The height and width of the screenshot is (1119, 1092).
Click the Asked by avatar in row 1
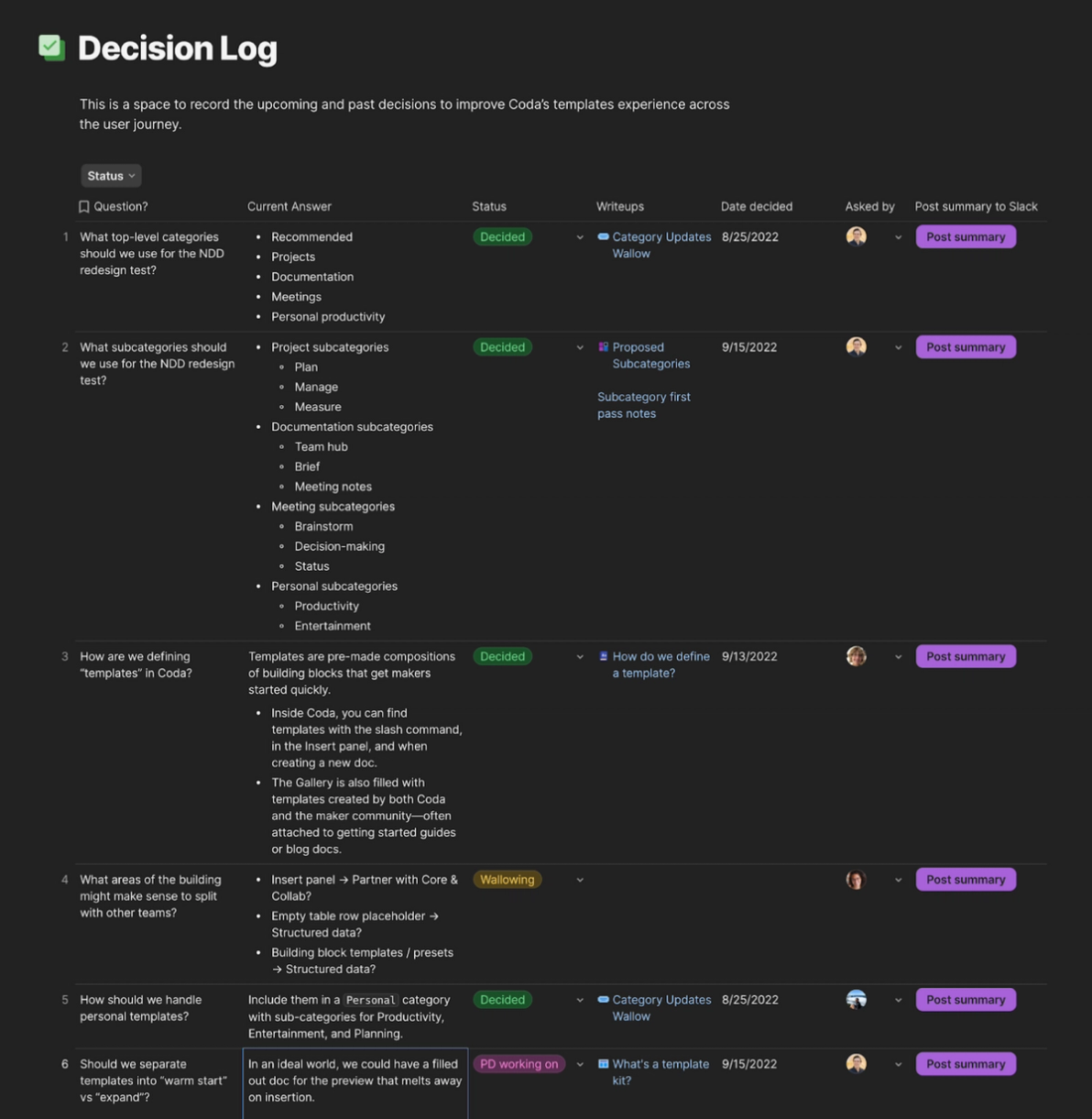(x=857, y=236)
